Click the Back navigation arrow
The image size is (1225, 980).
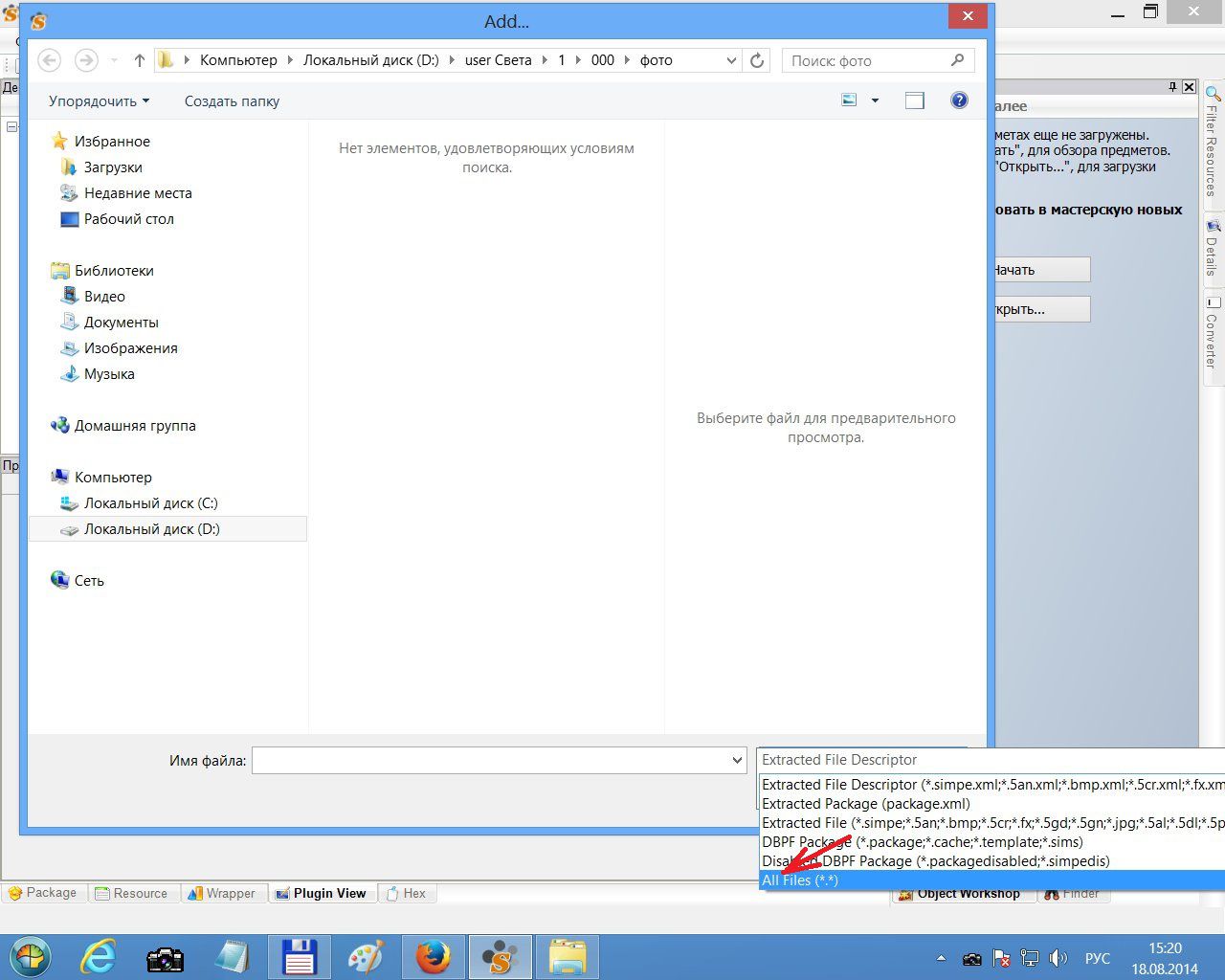point(50,60)
